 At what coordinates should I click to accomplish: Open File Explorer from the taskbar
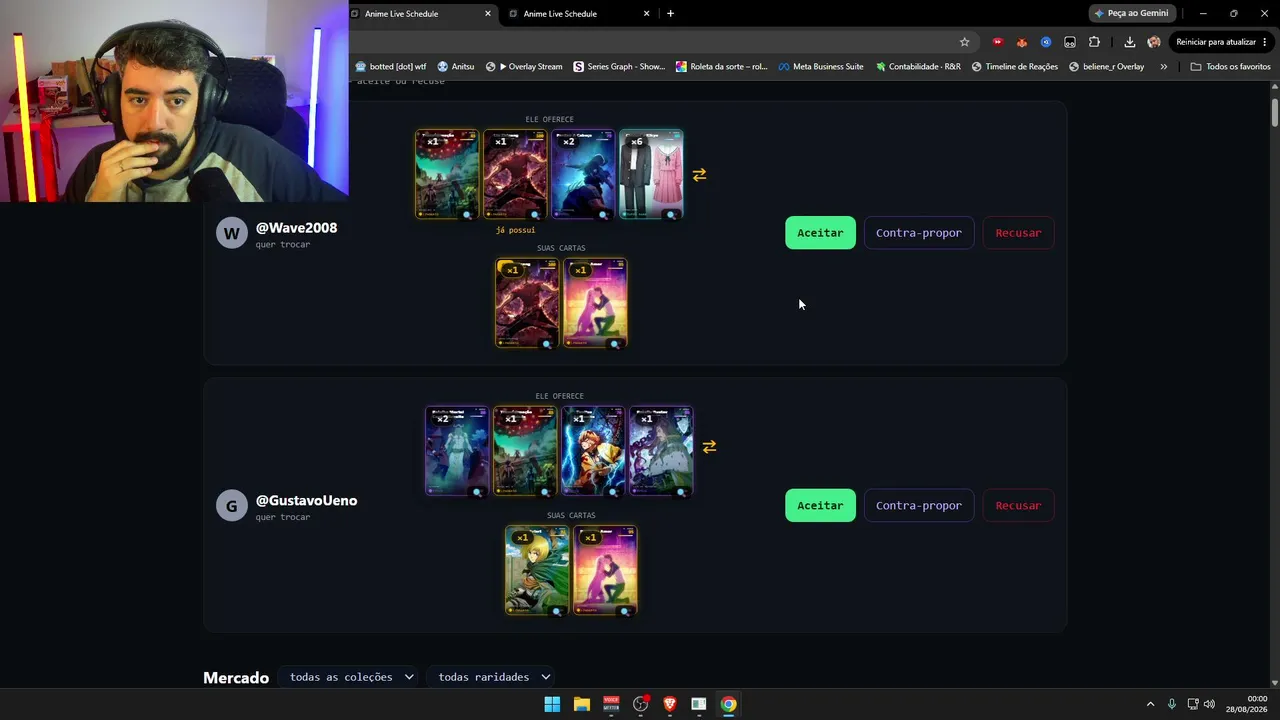click(581, 704)
